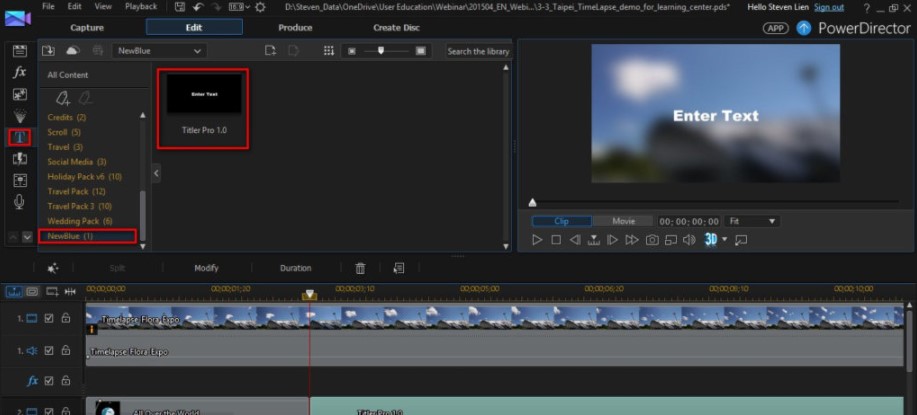Image resolution: width=917 pixels, height=415 pixels.
Task: Click the add tracks icon
Action: (x=52, y=291)
